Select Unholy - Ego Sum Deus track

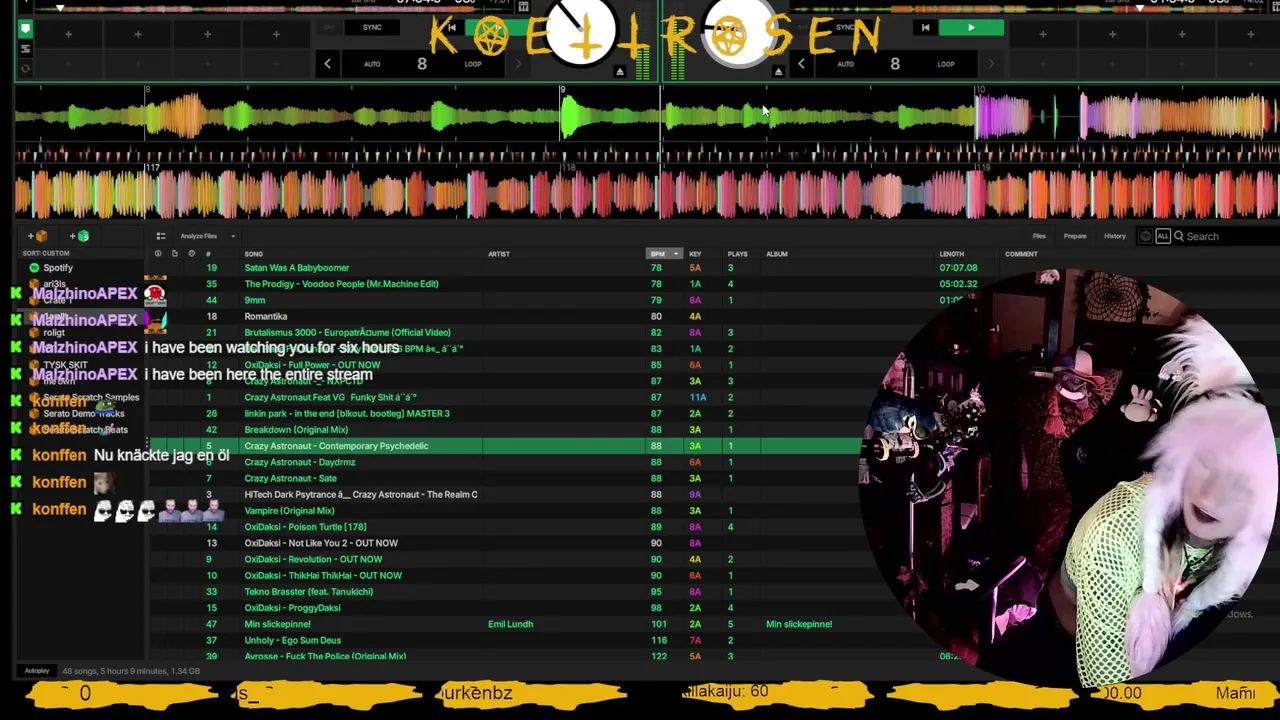(x=292, y=640)
